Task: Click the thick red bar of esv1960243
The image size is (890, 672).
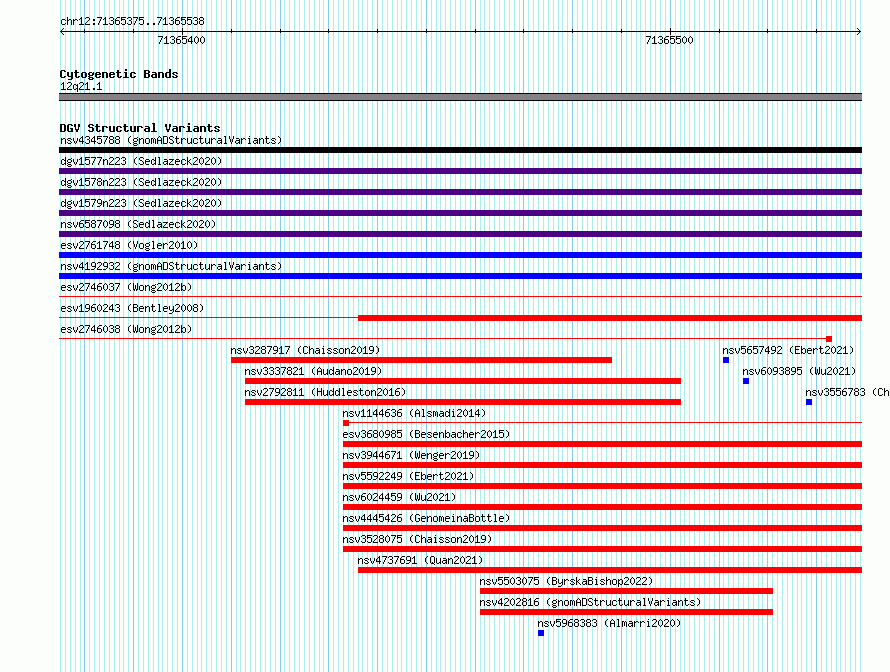Action: tap(610, 318)
